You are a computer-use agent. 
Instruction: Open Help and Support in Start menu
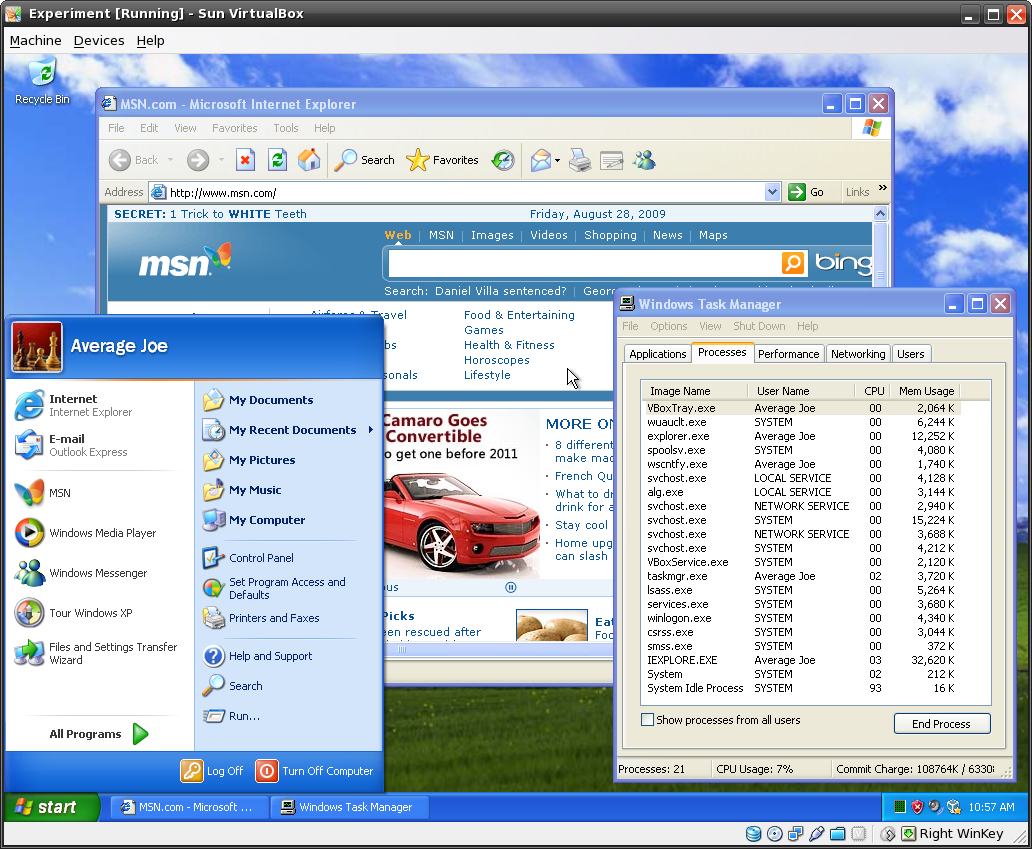[257, 656]
